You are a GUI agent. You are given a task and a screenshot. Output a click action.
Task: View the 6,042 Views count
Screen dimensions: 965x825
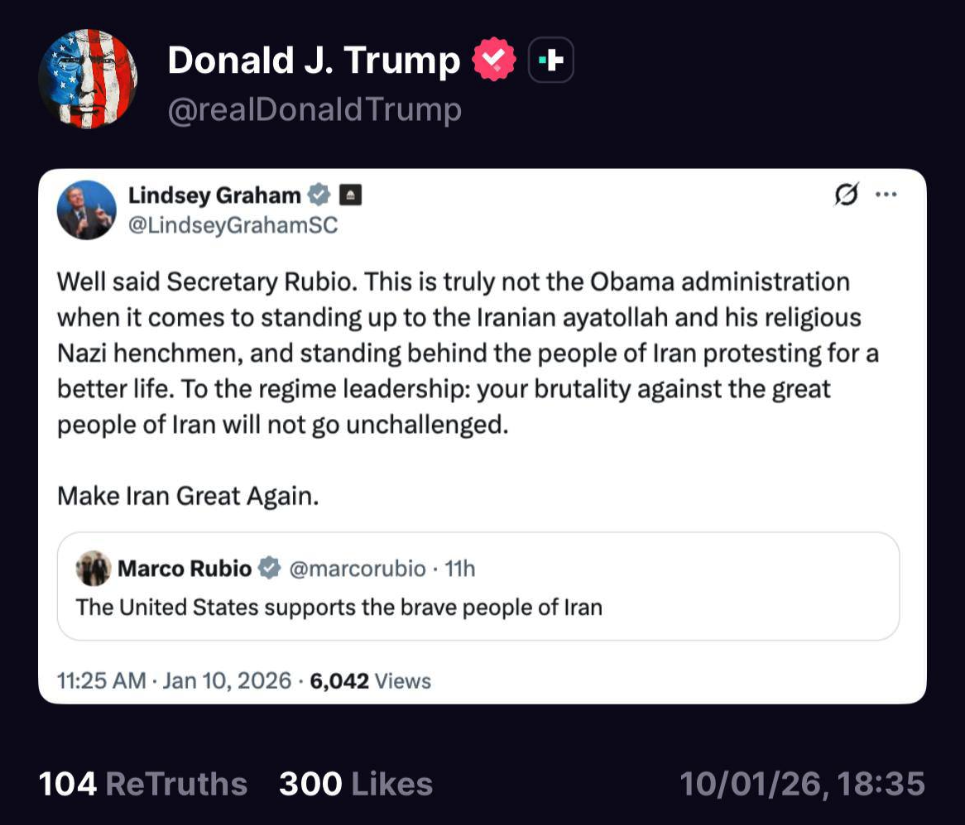(370, 681)
